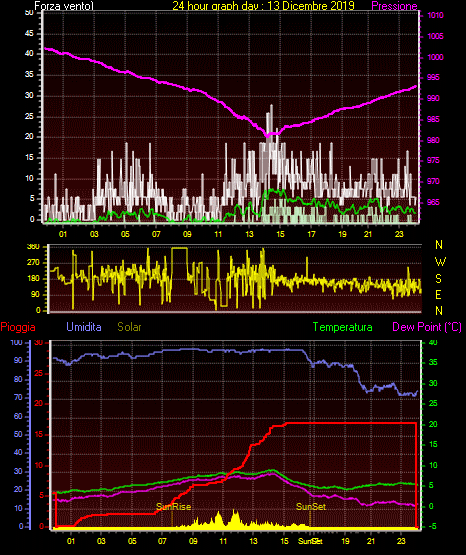Click the 'Solar' legend label

[130, 327]
